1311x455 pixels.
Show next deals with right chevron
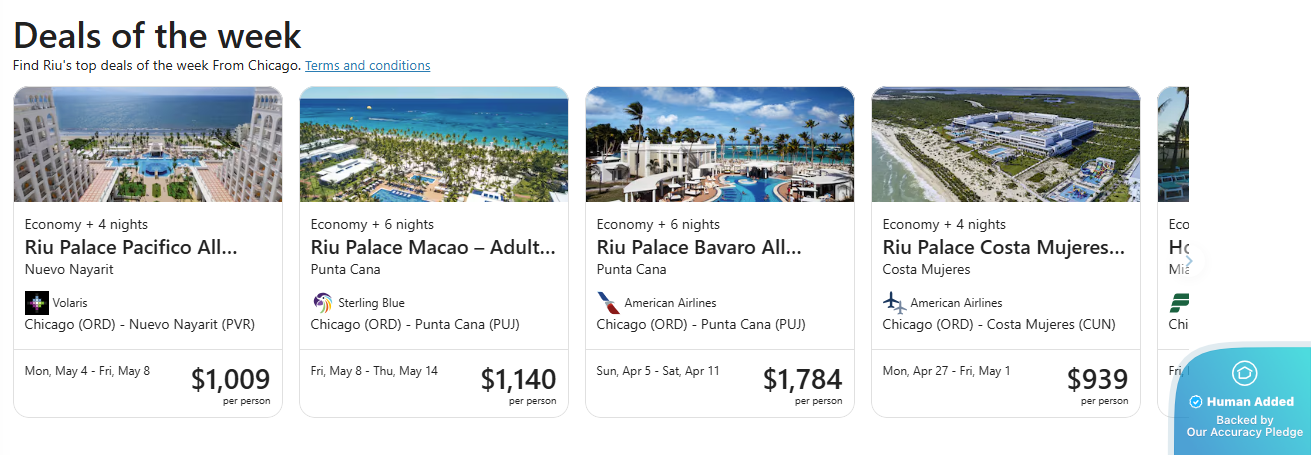click(1188, 261)
